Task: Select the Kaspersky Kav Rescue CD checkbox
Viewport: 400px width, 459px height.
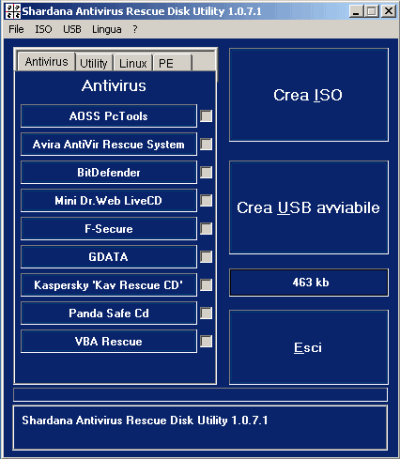Action: (206, 285)
